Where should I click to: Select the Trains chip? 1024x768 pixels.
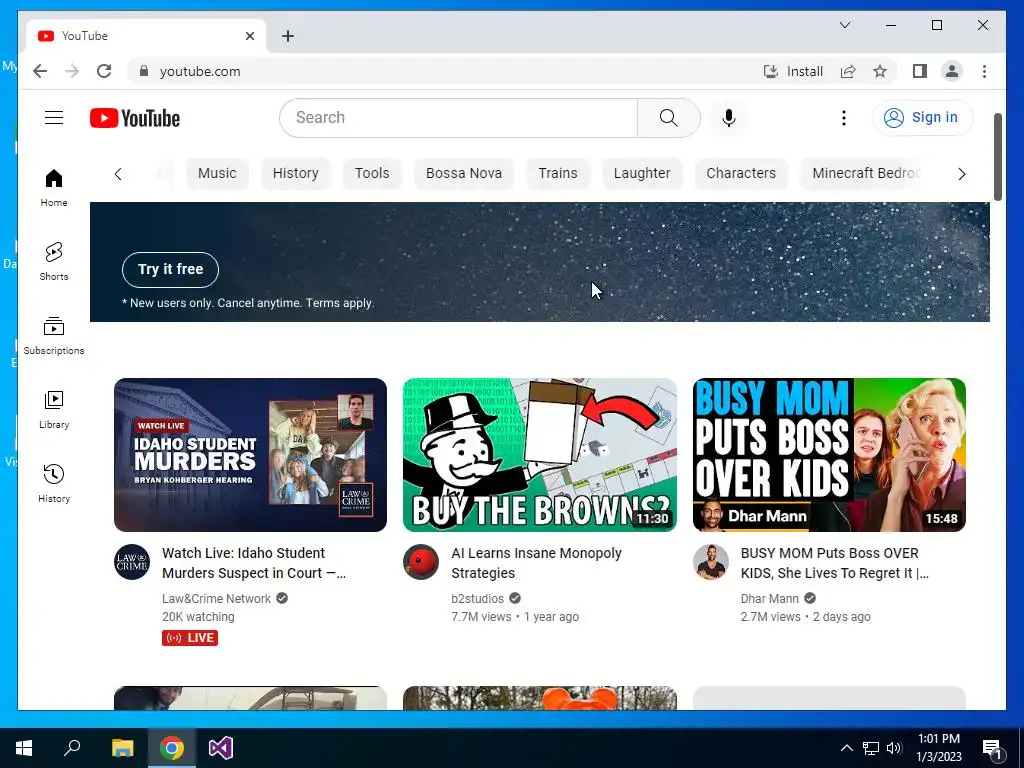(x=558, y=173)
